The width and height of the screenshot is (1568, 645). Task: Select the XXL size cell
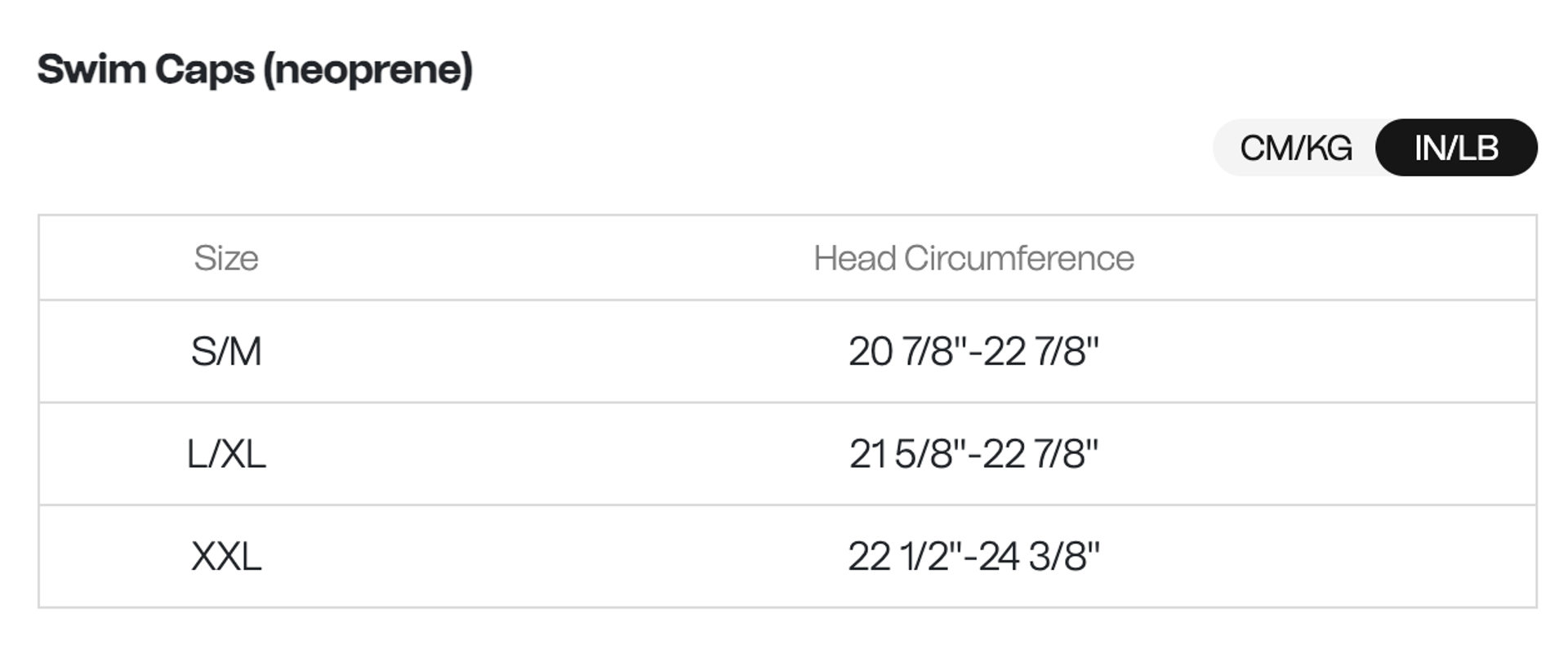pyautogui.click(x=226, y=557)
